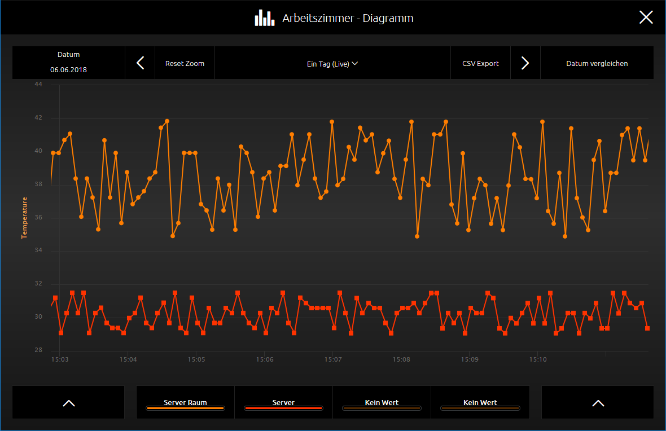Open the Ein Tag (Live) dropdown
Viewport: 666px width, 431px height.
(x=332, y=63)
